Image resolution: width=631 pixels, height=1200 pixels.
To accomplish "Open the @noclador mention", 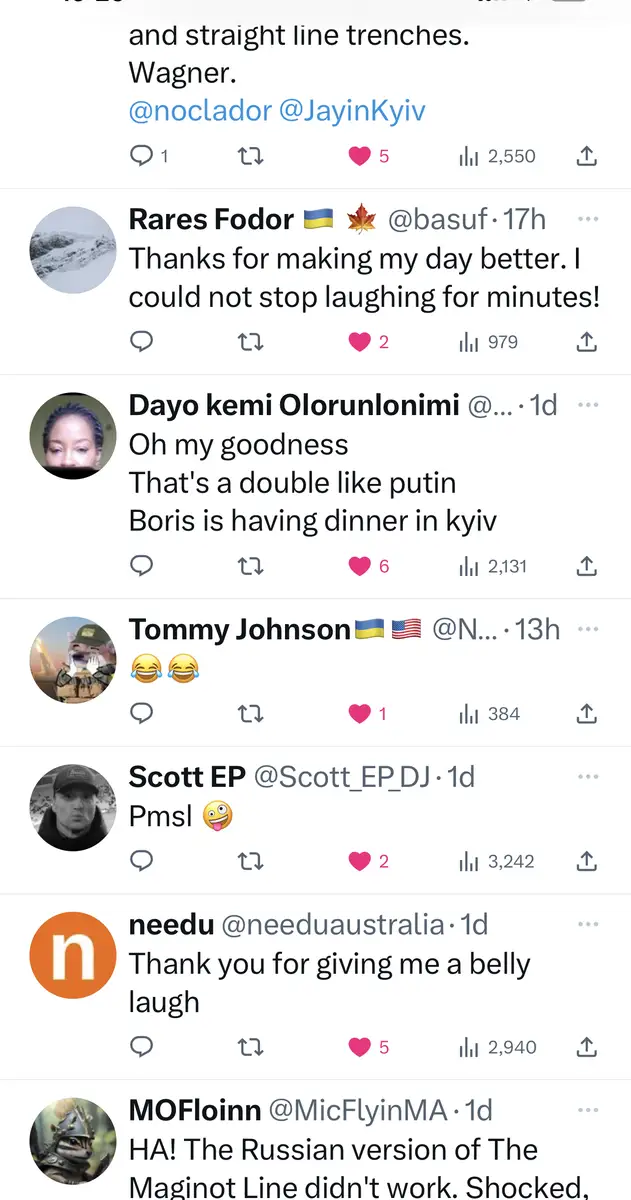I will [x=200, y=111].
